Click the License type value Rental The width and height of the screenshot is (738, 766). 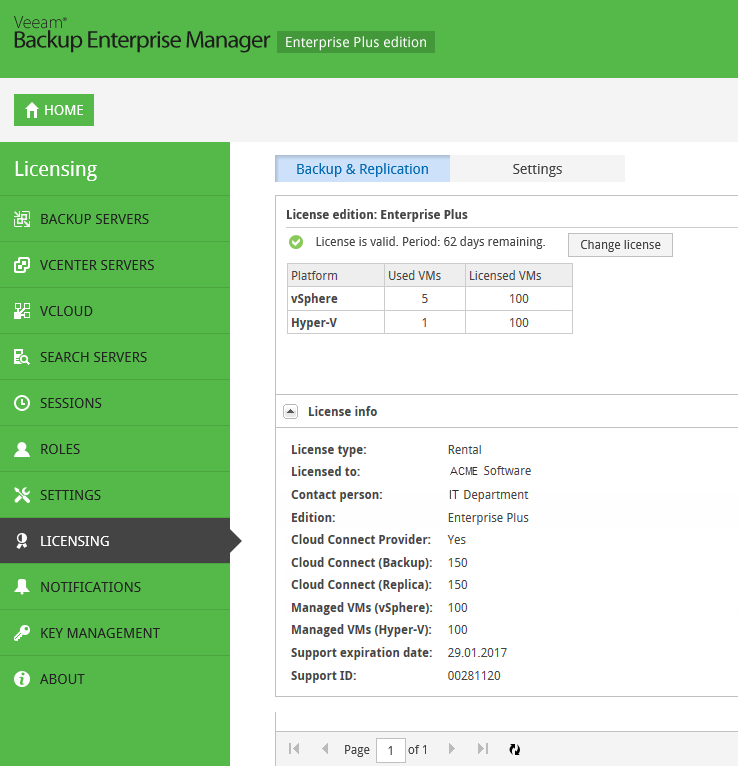464,449
